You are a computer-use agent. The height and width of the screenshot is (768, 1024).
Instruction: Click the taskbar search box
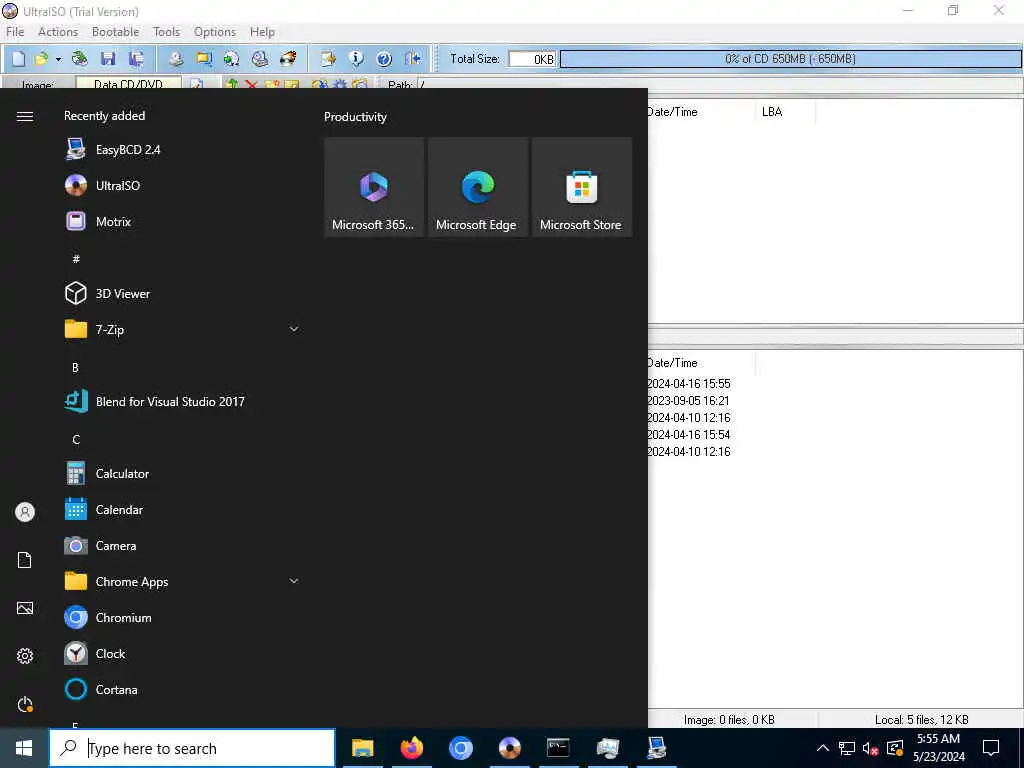[192, 748]
